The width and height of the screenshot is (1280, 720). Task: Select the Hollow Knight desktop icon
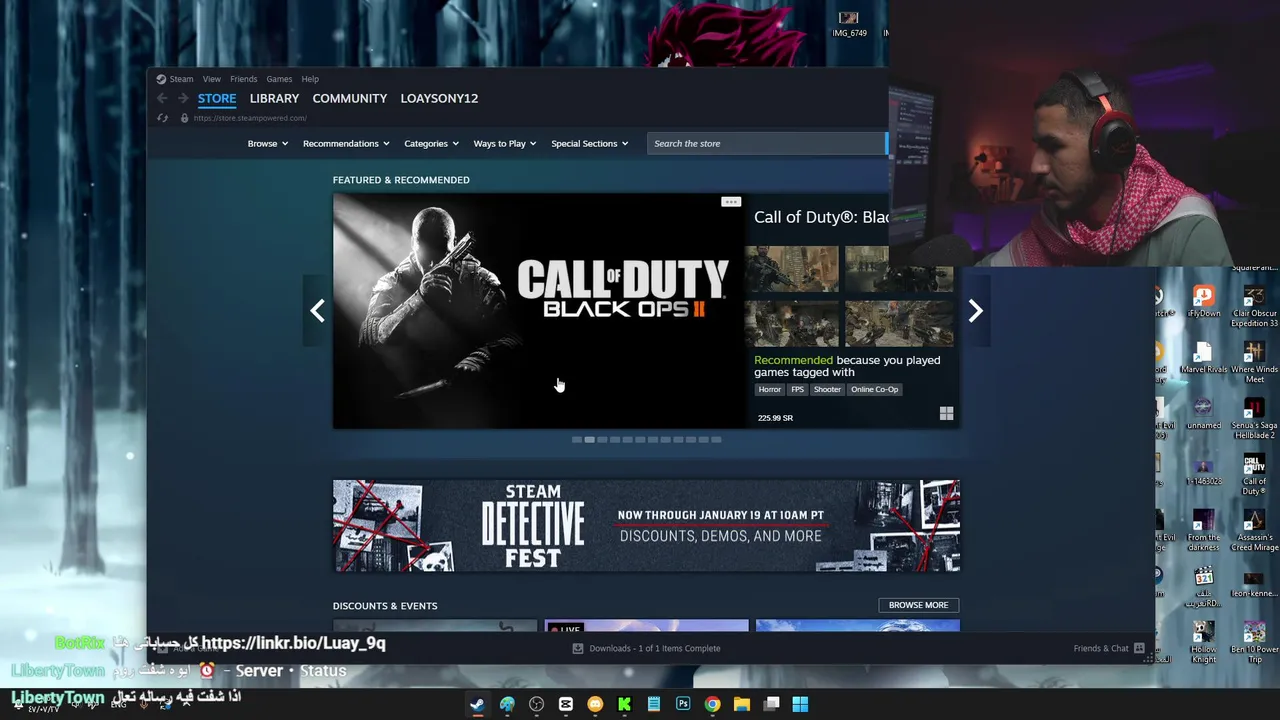(1203, 643)
